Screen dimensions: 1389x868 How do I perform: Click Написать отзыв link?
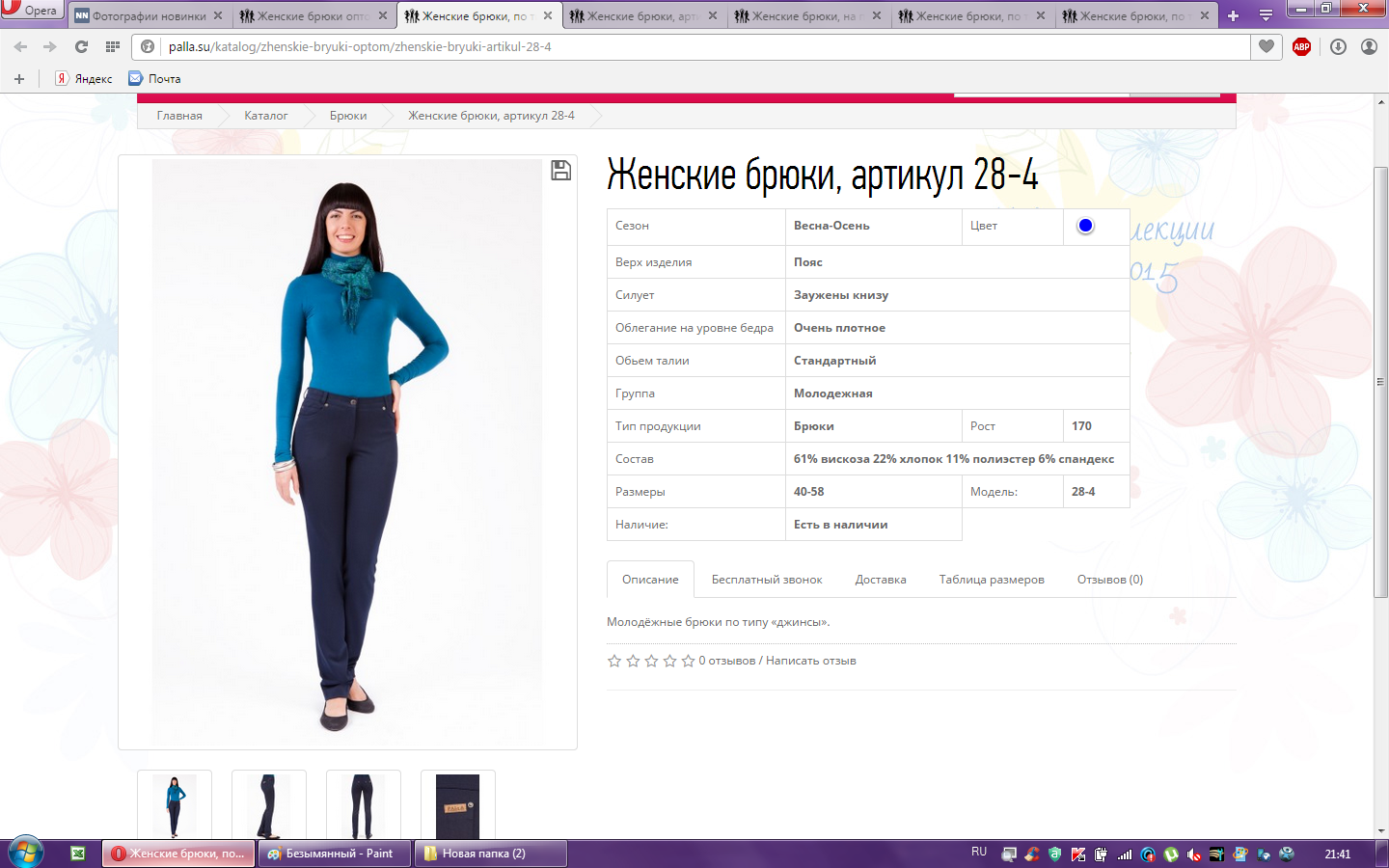click(x=811, y=661)
